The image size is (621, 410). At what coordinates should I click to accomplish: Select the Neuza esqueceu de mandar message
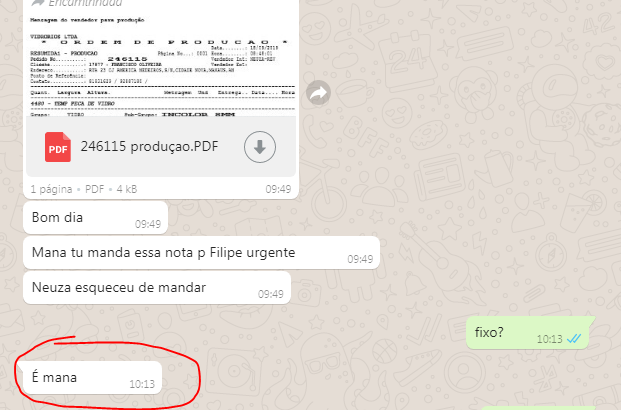tap(157, 288)
